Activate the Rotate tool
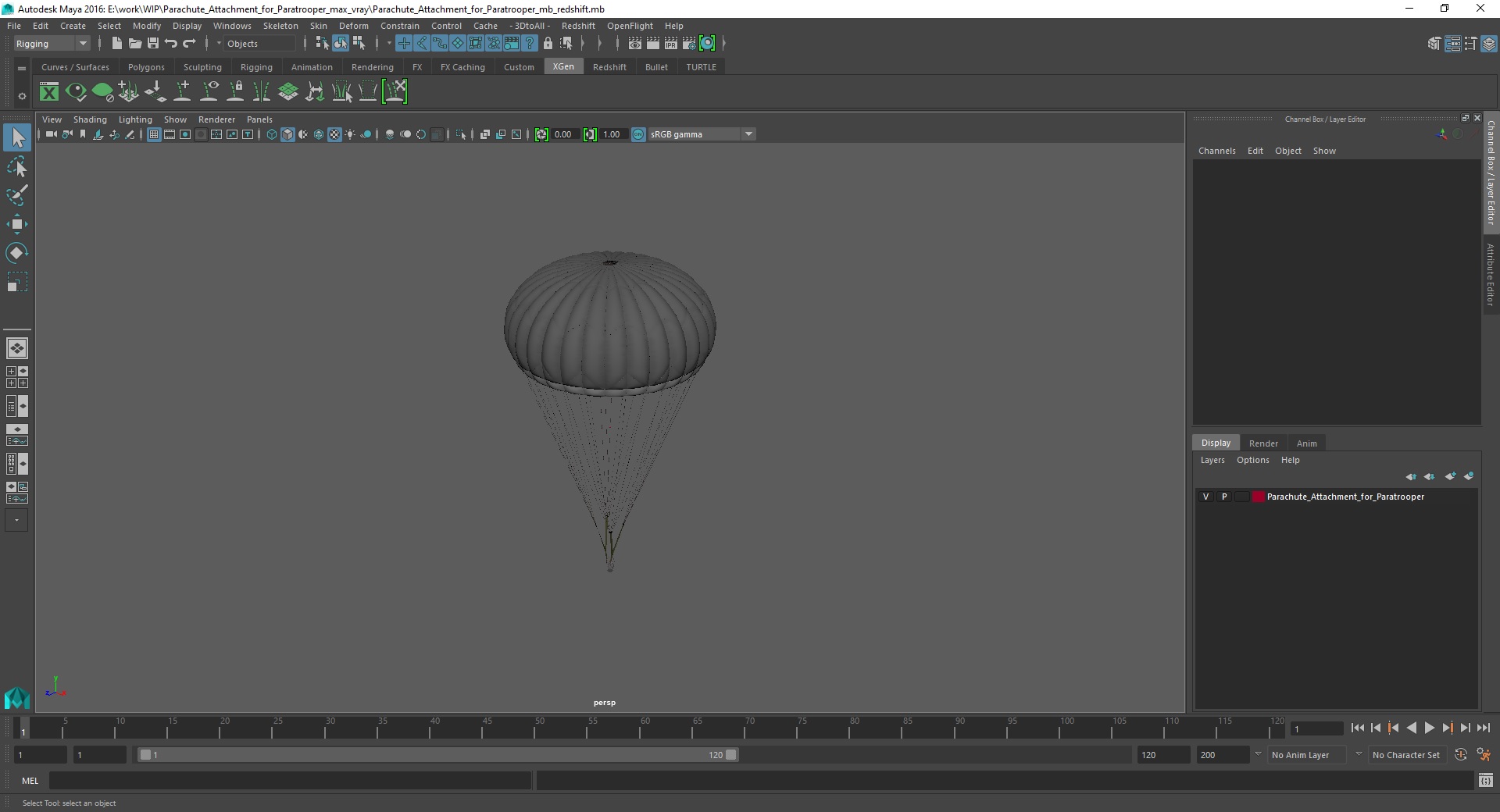 (17, 253)
